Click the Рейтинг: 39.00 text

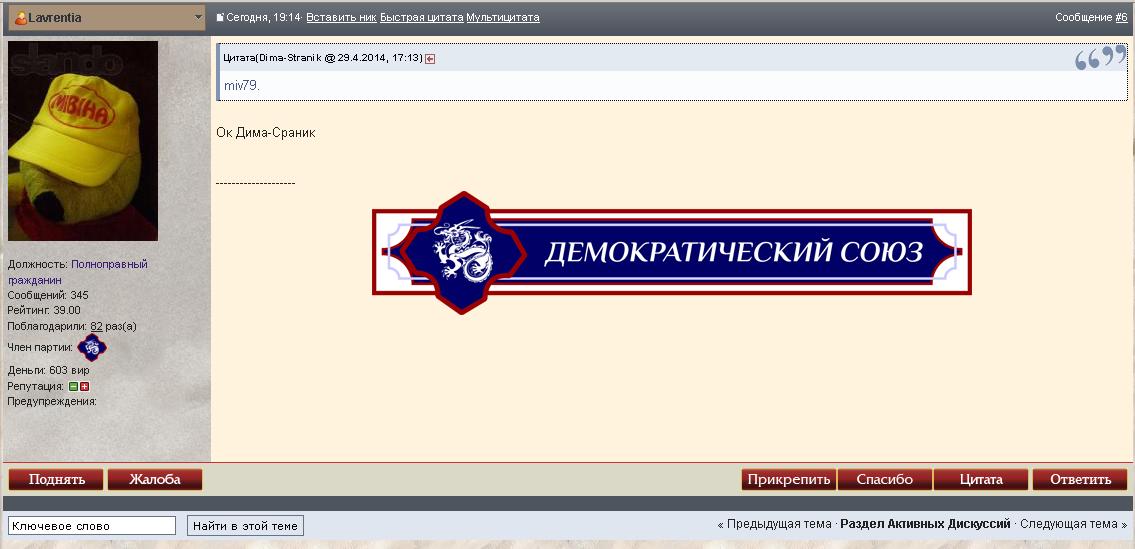(43, 311)
